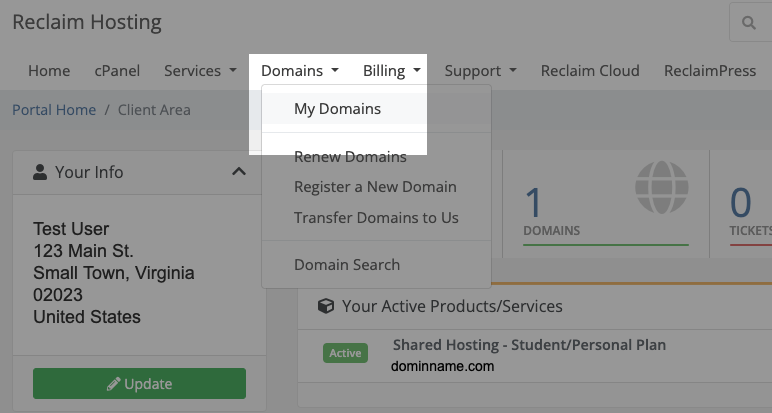This screenshot has height=413, width=772.
Task: Click the box icon beside Active Products/Services
Action: click(325, 306)
